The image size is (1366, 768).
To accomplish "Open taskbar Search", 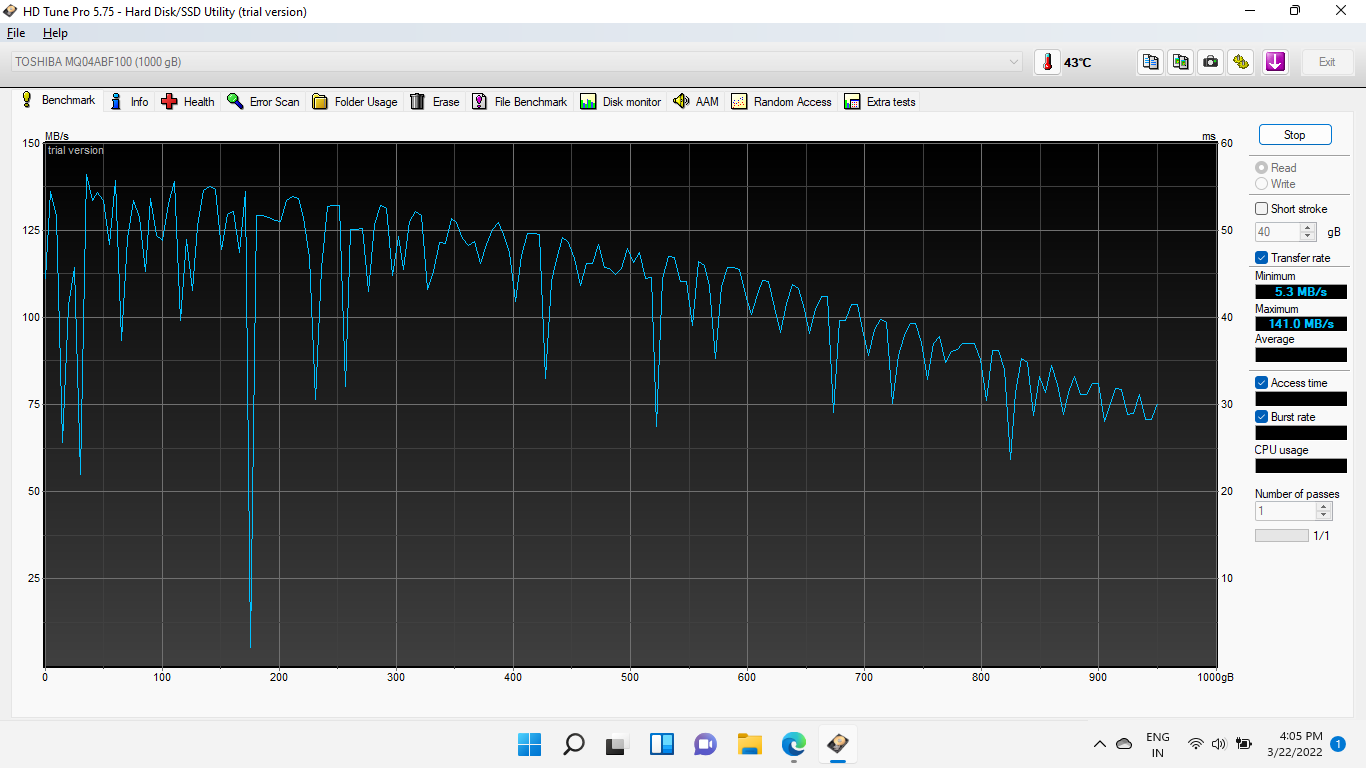I will [x=573, y=744].
